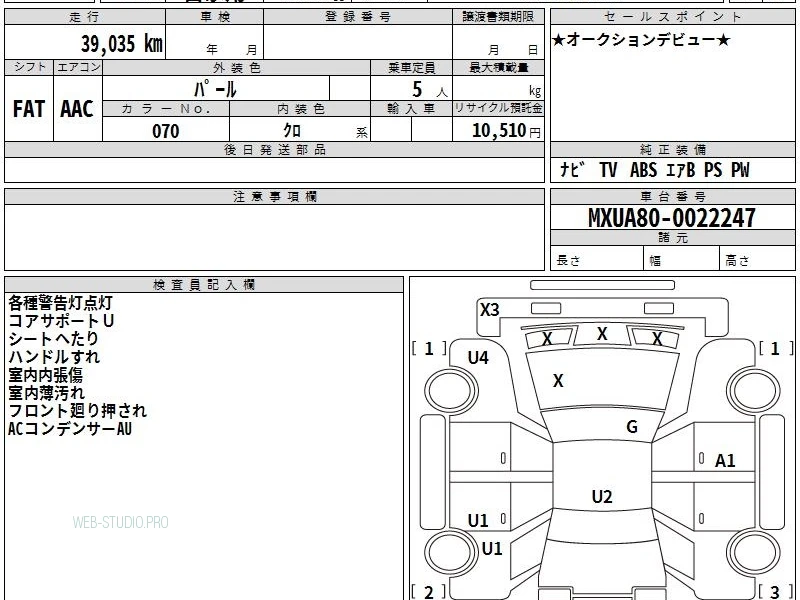Screen dimensions: 800x600
Task: Click the シフト header cell
Action: 29,67
